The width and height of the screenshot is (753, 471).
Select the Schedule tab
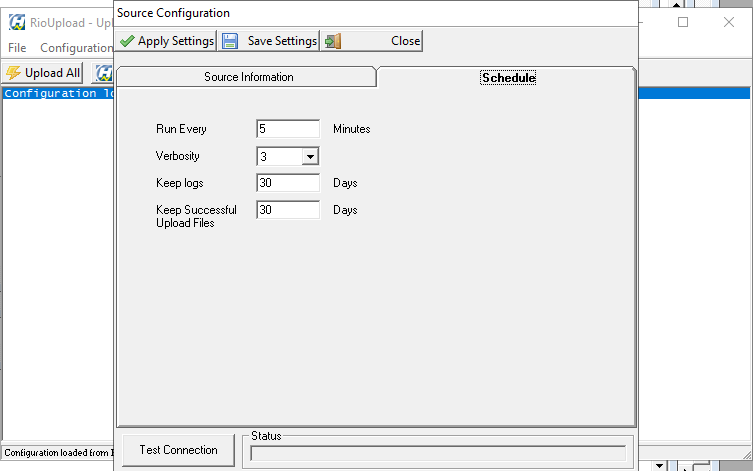point(508,77)
